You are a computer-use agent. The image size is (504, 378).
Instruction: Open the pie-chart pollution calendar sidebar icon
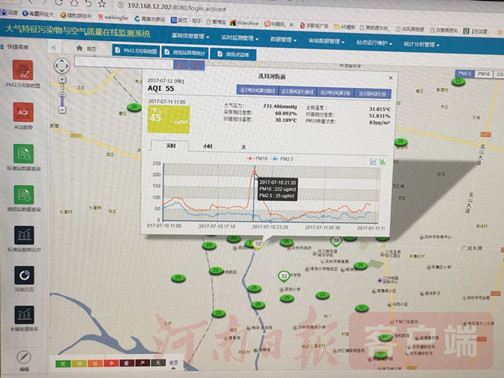[x=24, y=275]
